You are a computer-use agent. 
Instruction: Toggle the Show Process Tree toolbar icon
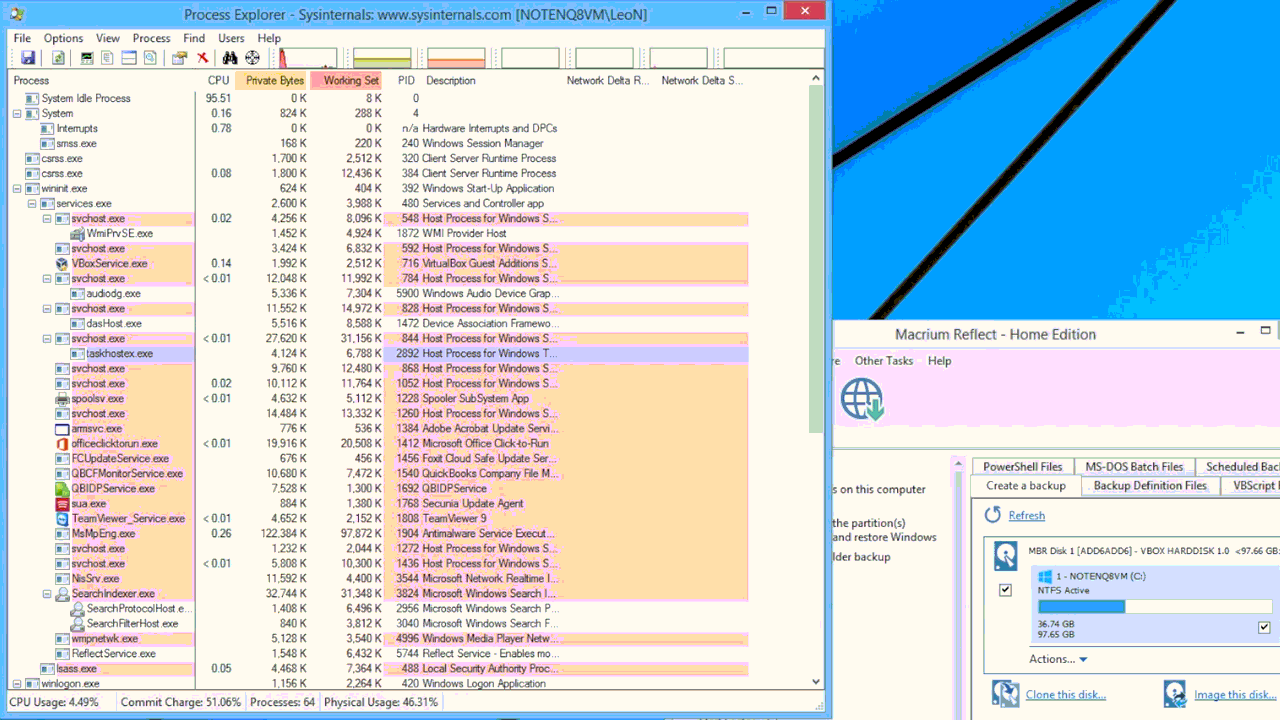click(108, 58)
